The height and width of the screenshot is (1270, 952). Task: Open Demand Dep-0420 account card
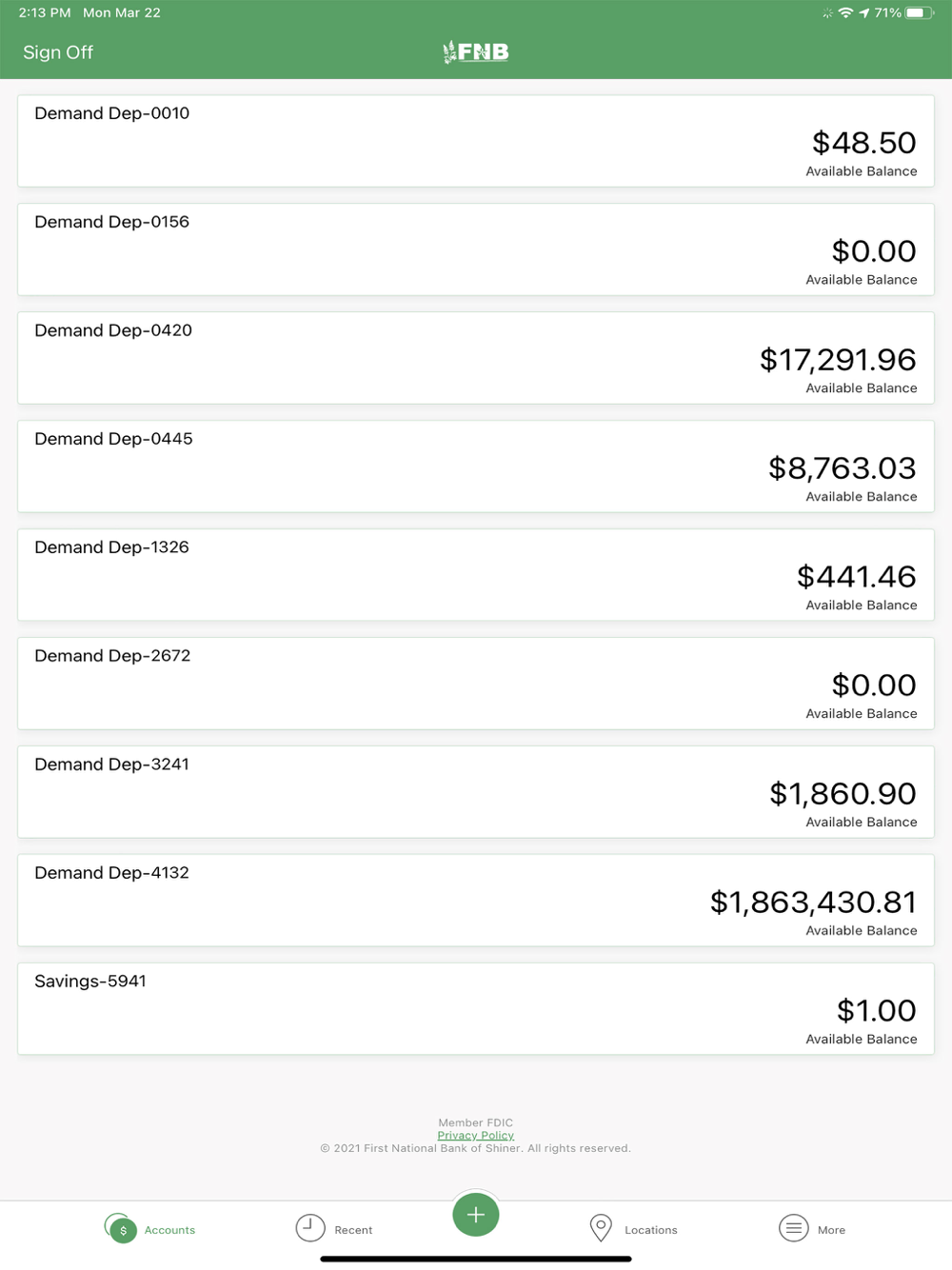(x=476, y=358)
